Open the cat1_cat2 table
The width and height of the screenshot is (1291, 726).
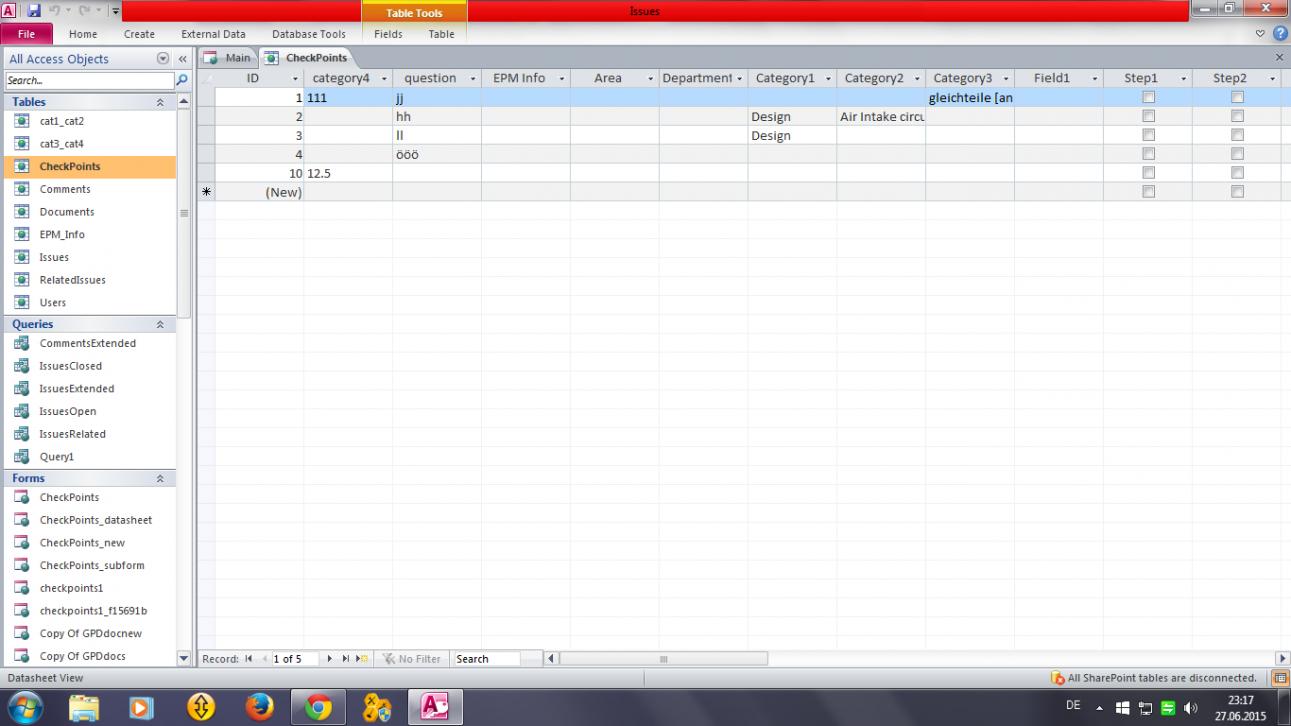point(62,121)
